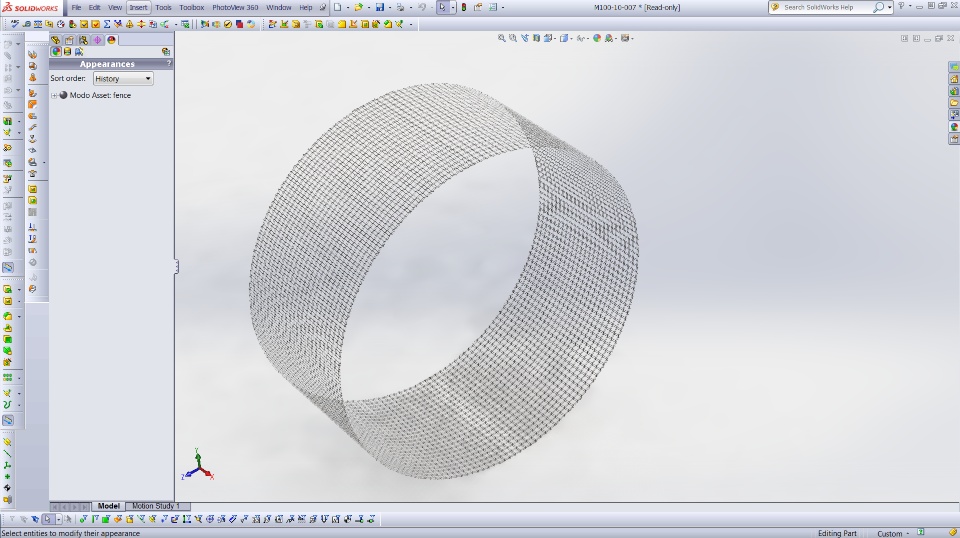Open the File menu
Image resolution: width=960 pixels, height=538 pixels.
click(76, 7)
